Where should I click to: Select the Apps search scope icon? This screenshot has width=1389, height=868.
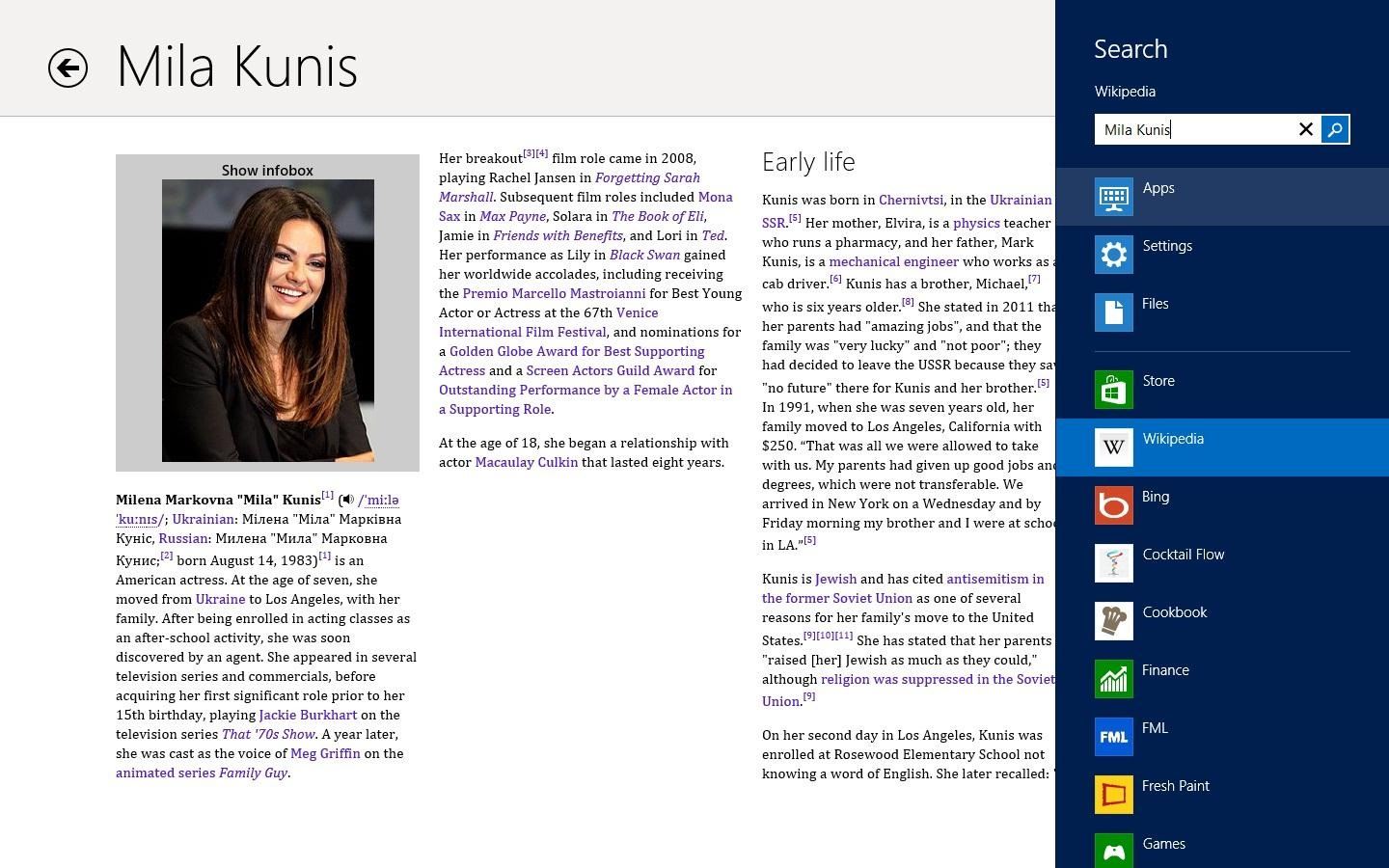click(x=1113, y=197)
